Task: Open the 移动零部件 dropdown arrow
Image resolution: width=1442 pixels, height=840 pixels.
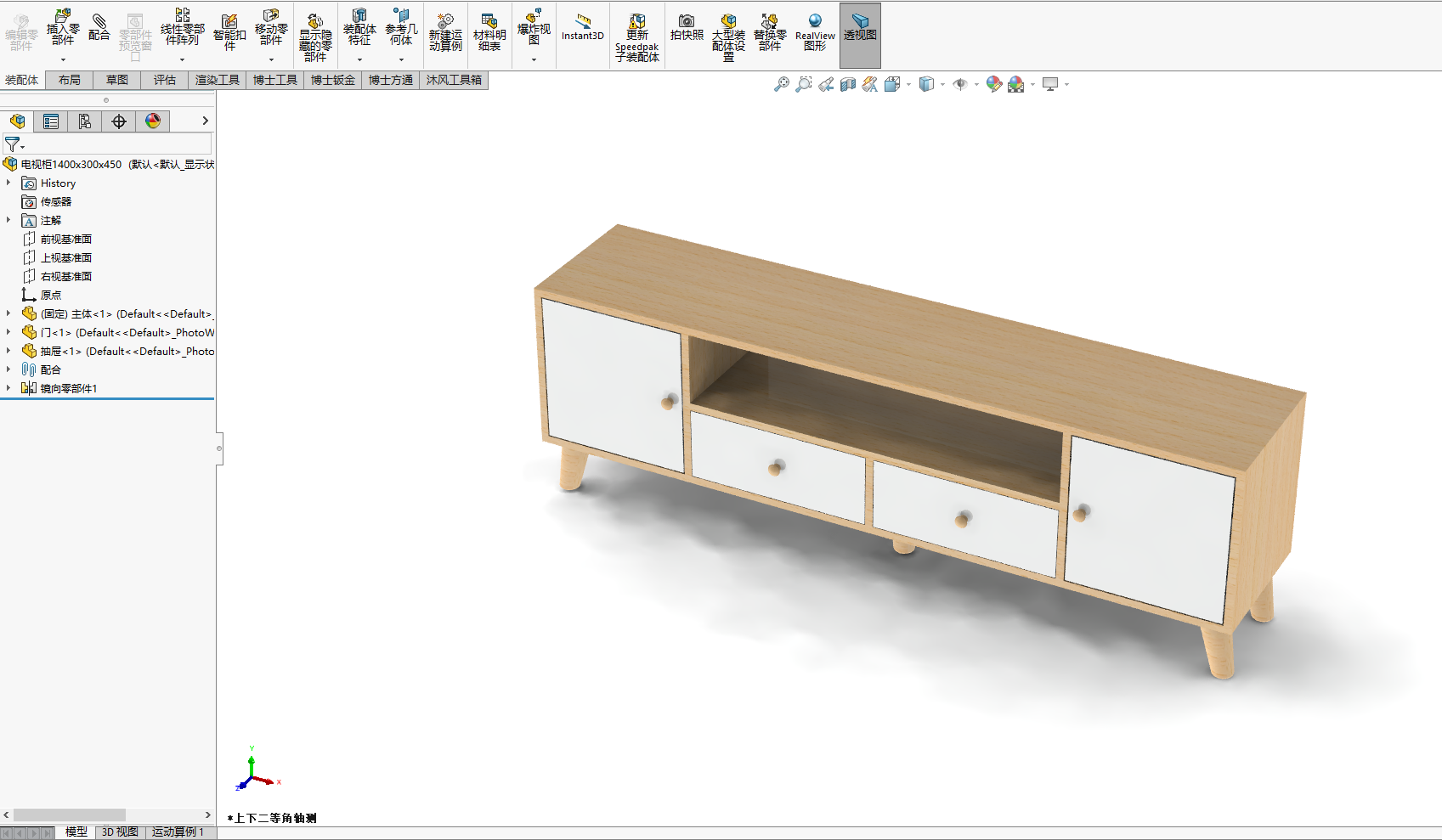Action: pos(271,60)
